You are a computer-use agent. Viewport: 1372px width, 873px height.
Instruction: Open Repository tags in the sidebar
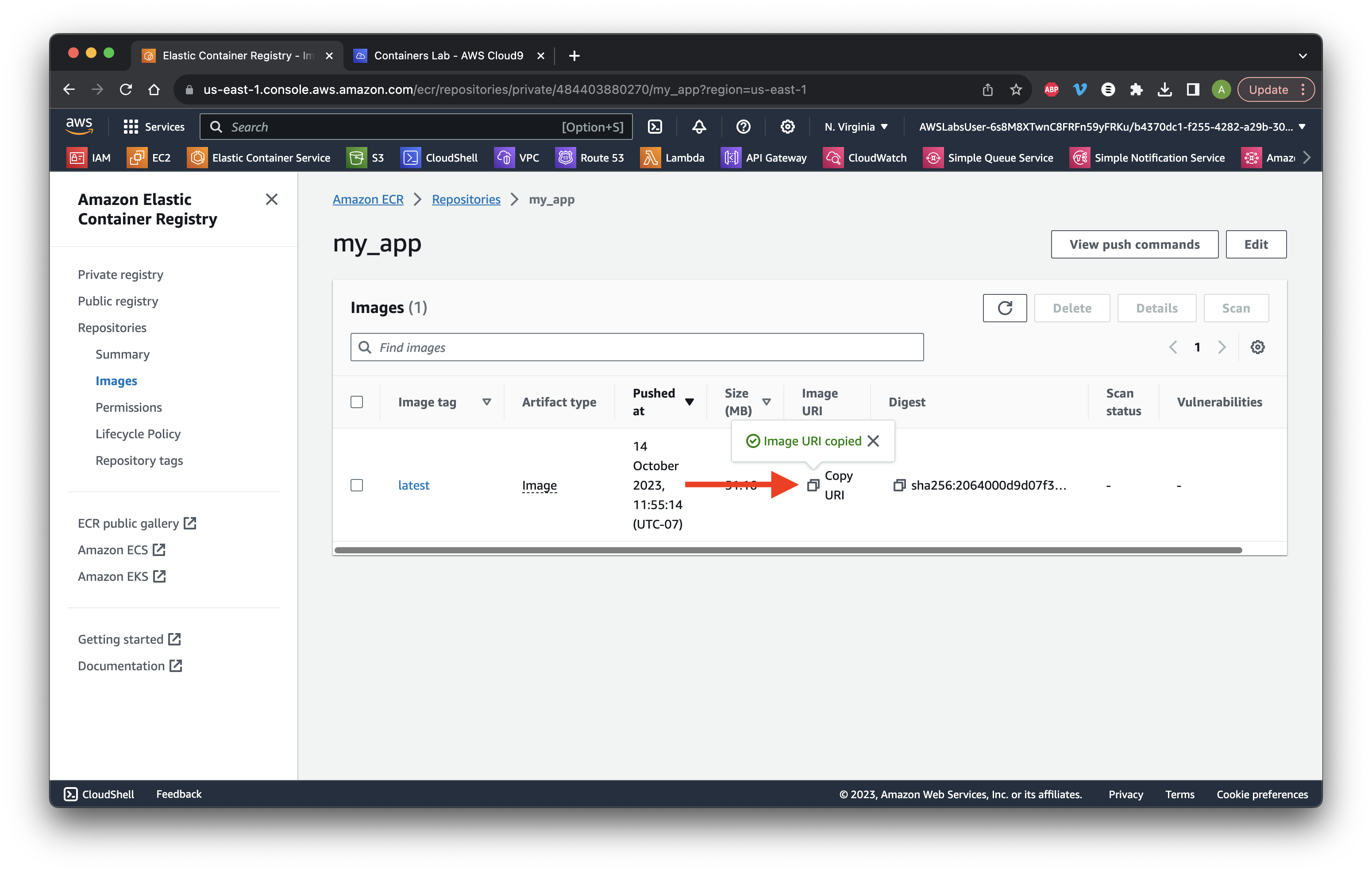click(139, 460)
